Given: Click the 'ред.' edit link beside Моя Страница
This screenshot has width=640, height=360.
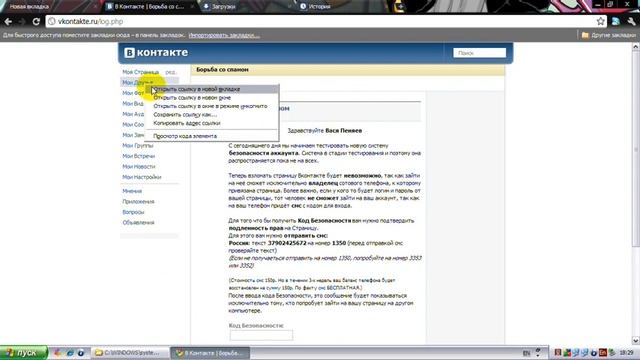Looking at the screenshot, I should point(170,72).
